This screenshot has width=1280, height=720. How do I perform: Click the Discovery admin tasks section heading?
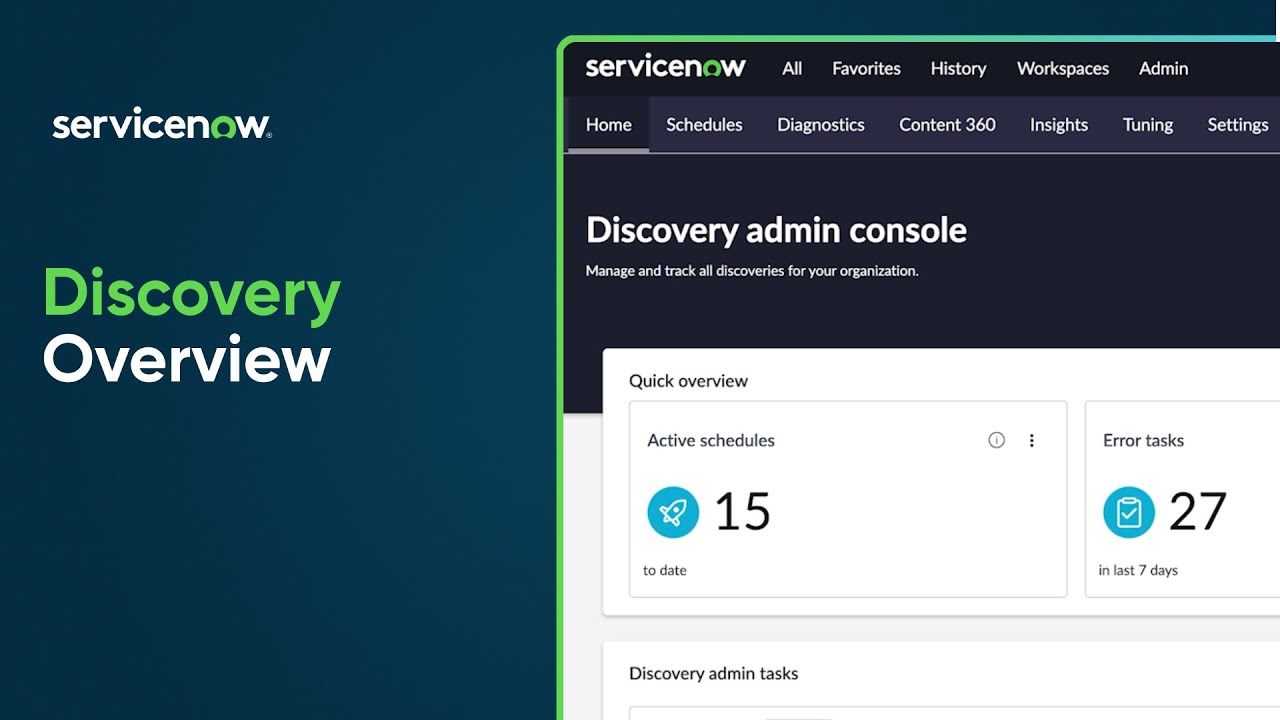(x=713, y=673)
